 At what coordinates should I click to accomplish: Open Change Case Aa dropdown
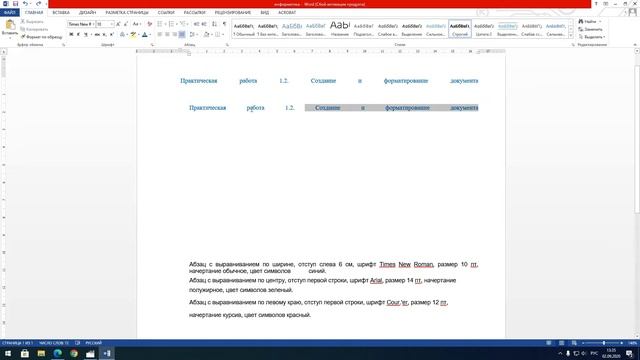pos(137,24)
